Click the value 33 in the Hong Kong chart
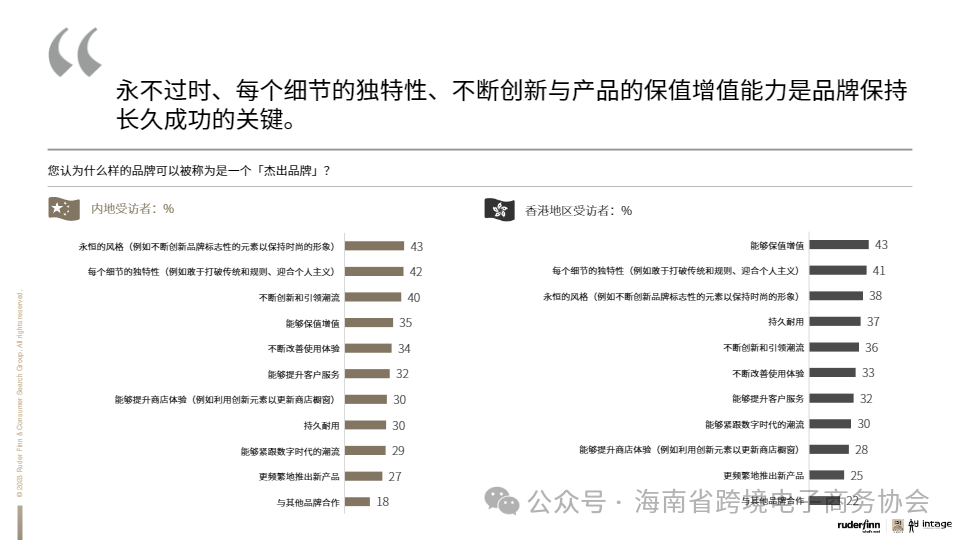960x540 pixels. click(x=868, y=373)
